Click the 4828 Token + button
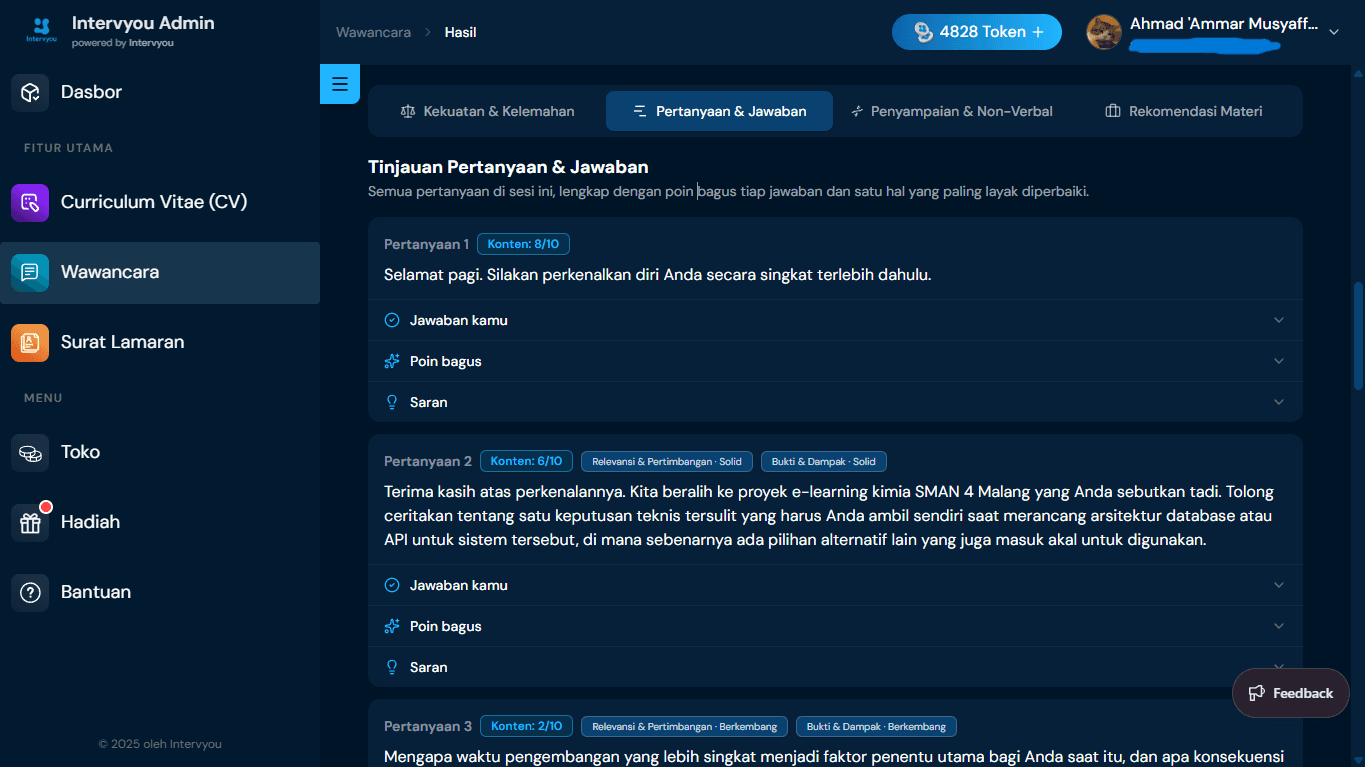The width and height of the screenshot is (1365, 767). click(x=977, y=32)
